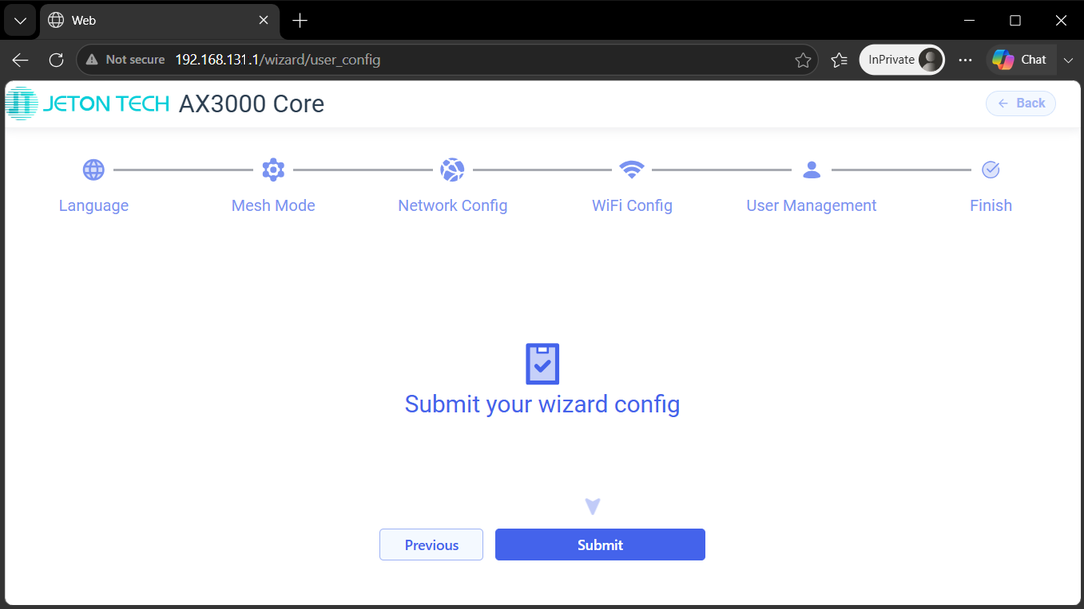Open browser Settings and more menu

965,60
